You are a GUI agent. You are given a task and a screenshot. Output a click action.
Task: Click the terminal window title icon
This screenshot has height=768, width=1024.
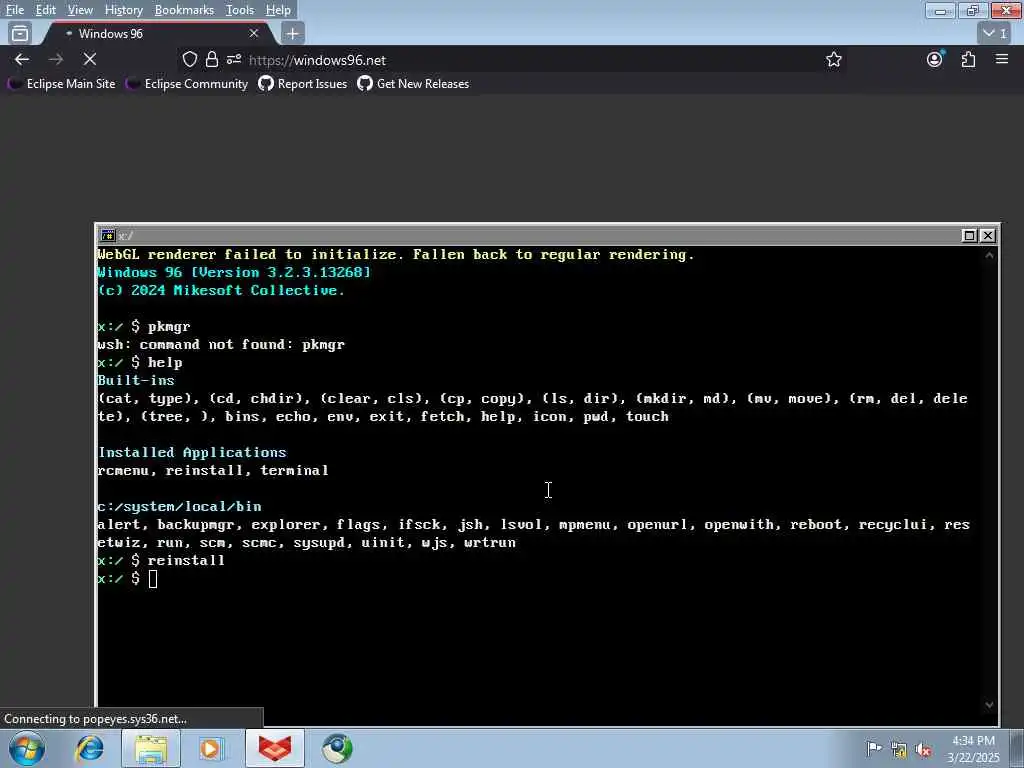coord(108,235)
